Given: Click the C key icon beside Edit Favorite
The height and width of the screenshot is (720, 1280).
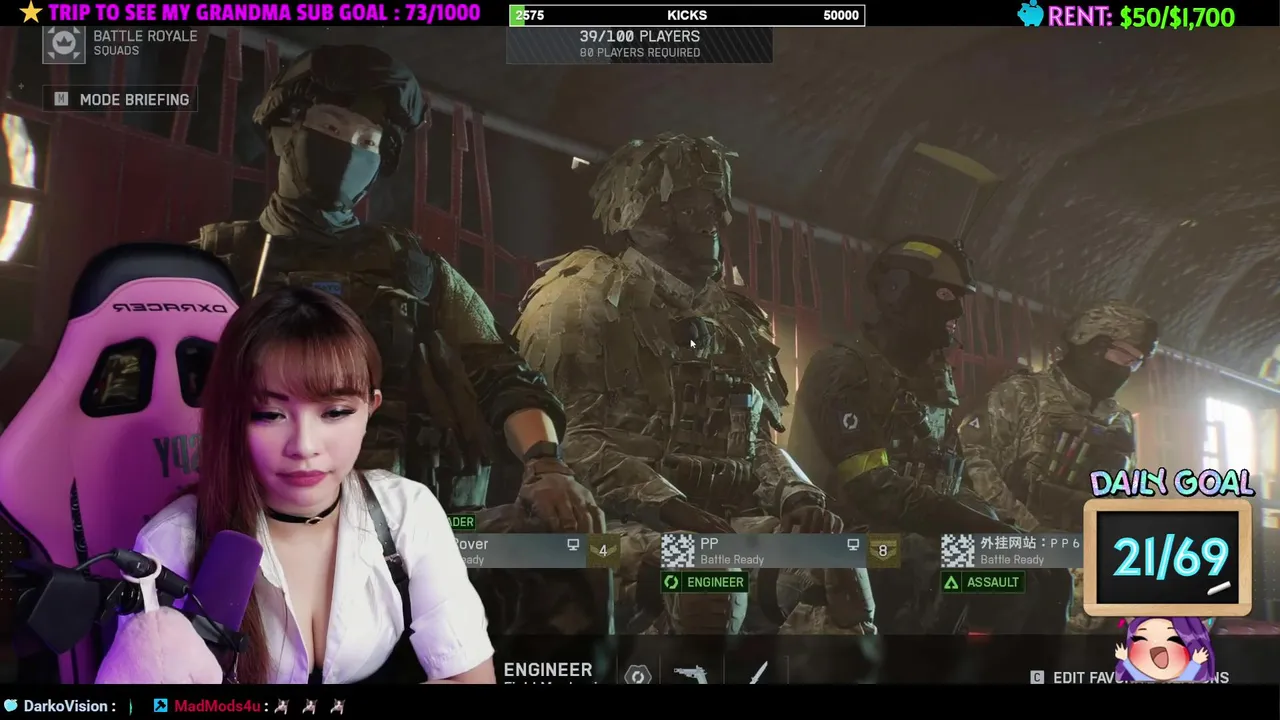Looking at the screenshot, I should pyautogui.click(x=1037, y=677).
